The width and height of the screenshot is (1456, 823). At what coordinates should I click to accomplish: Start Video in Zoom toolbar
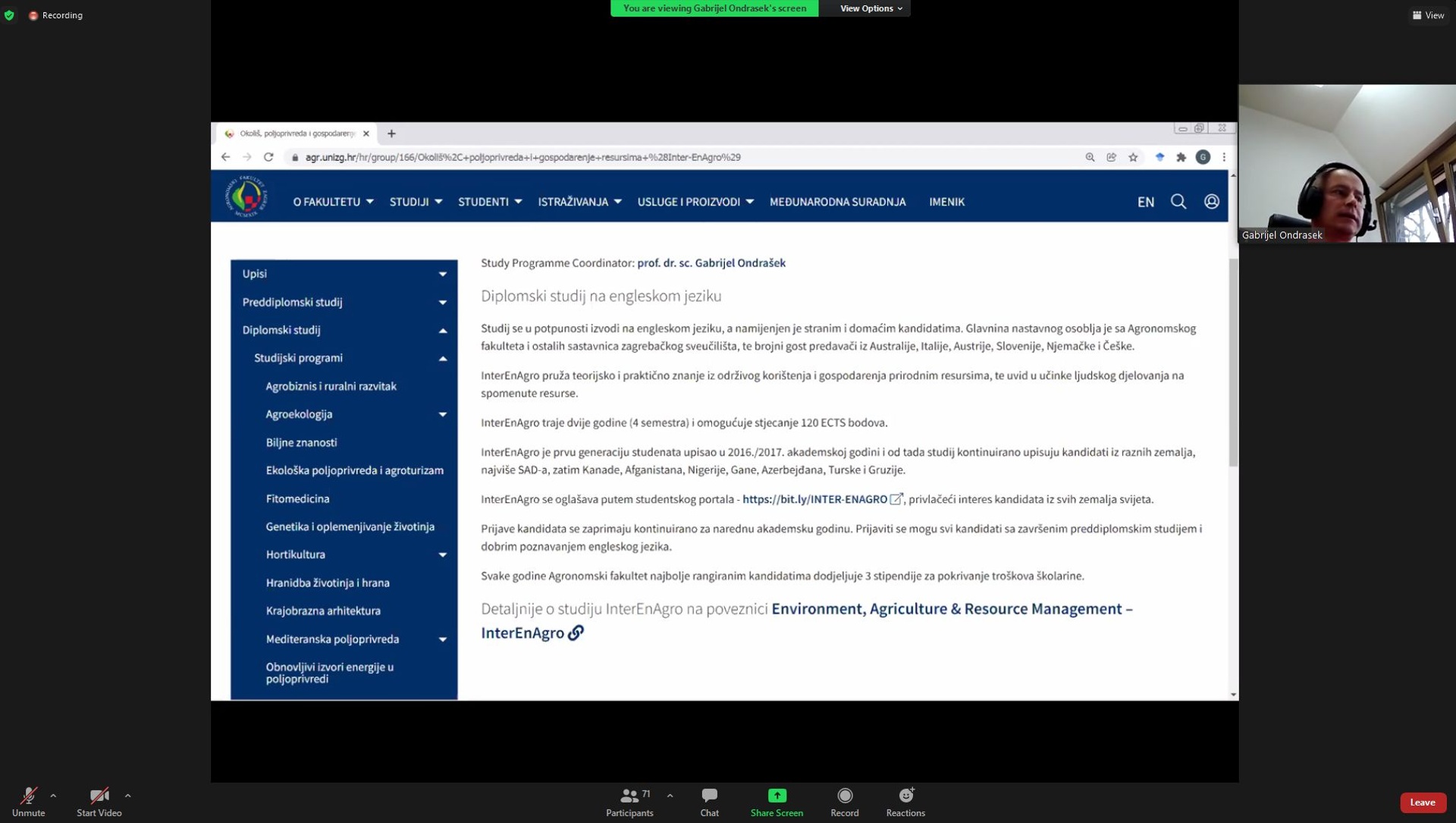coord(99,801)
